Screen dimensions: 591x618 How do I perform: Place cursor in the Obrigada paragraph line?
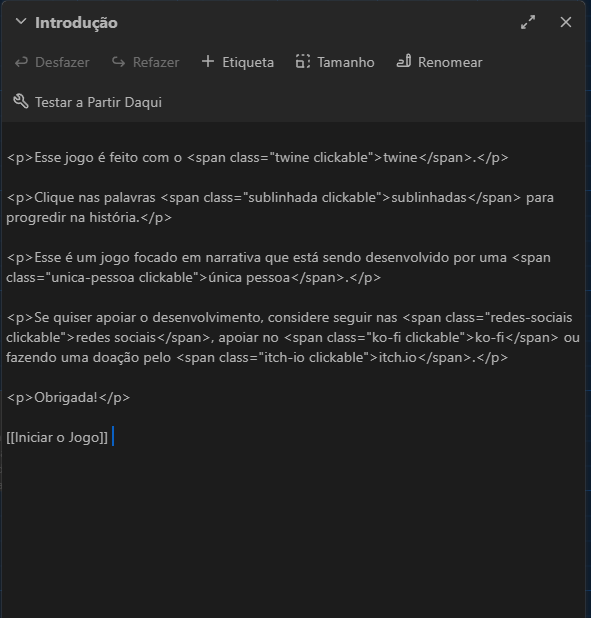(x=68, y=397)
